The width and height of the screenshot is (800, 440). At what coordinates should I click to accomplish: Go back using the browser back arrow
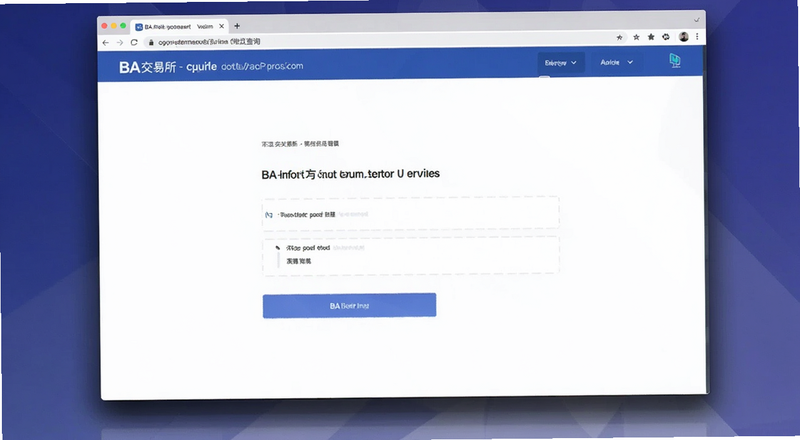coord(106,43)
